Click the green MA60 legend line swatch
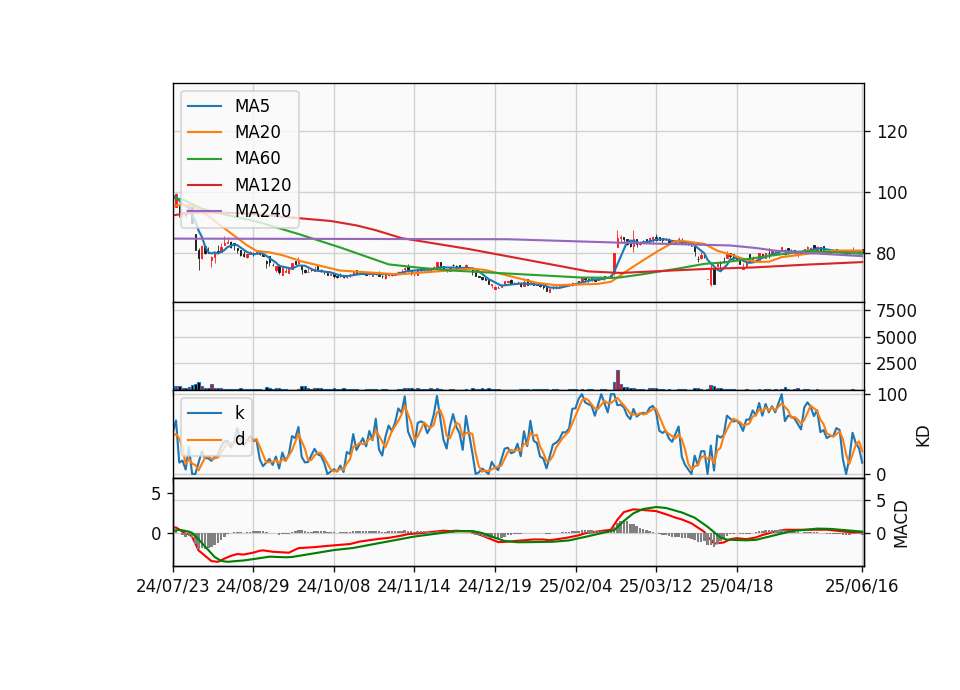The image size is (960, 690). (204, 159)
